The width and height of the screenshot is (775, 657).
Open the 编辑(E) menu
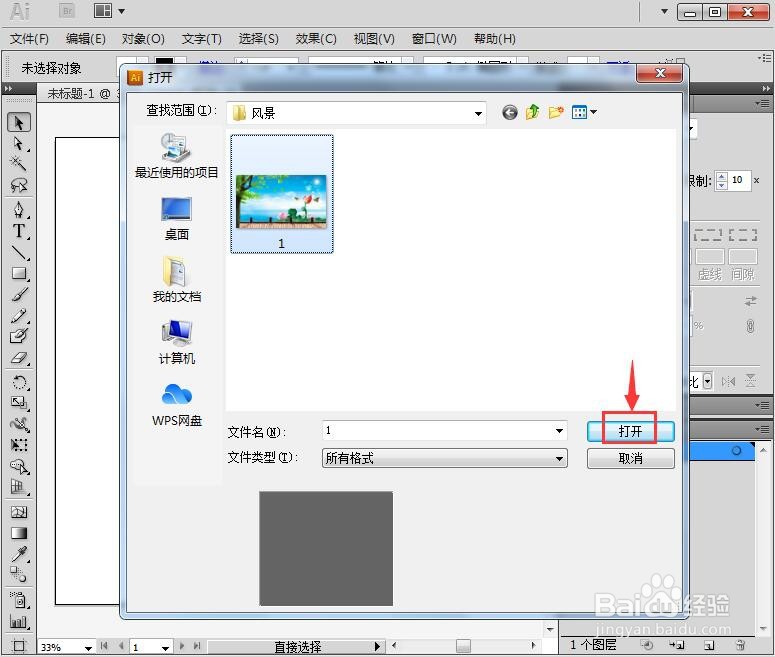point(86,39)
